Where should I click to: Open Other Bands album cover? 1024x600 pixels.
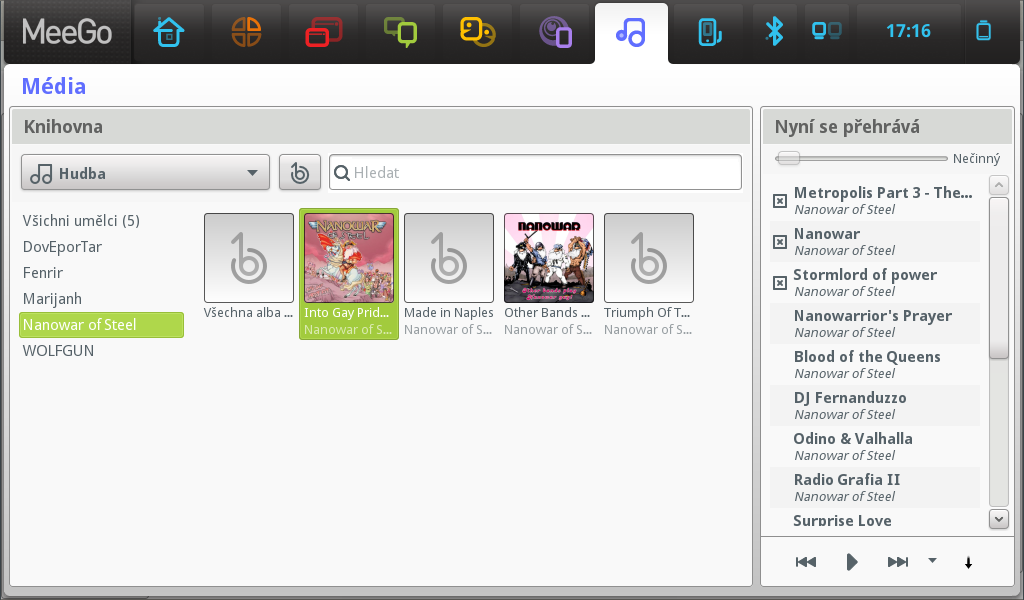(x=549, y=258)
